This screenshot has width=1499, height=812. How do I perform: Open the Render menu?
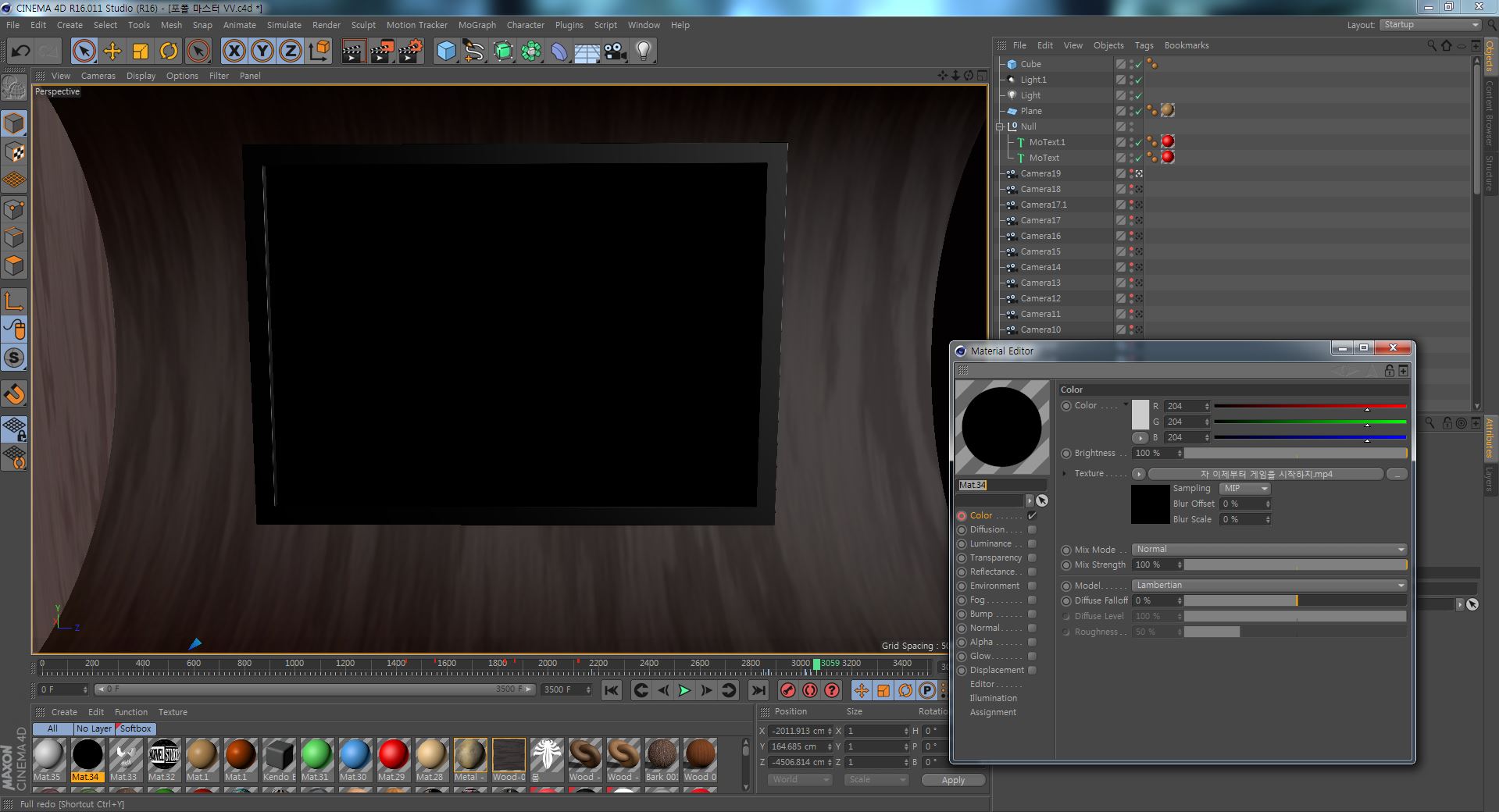326,25
